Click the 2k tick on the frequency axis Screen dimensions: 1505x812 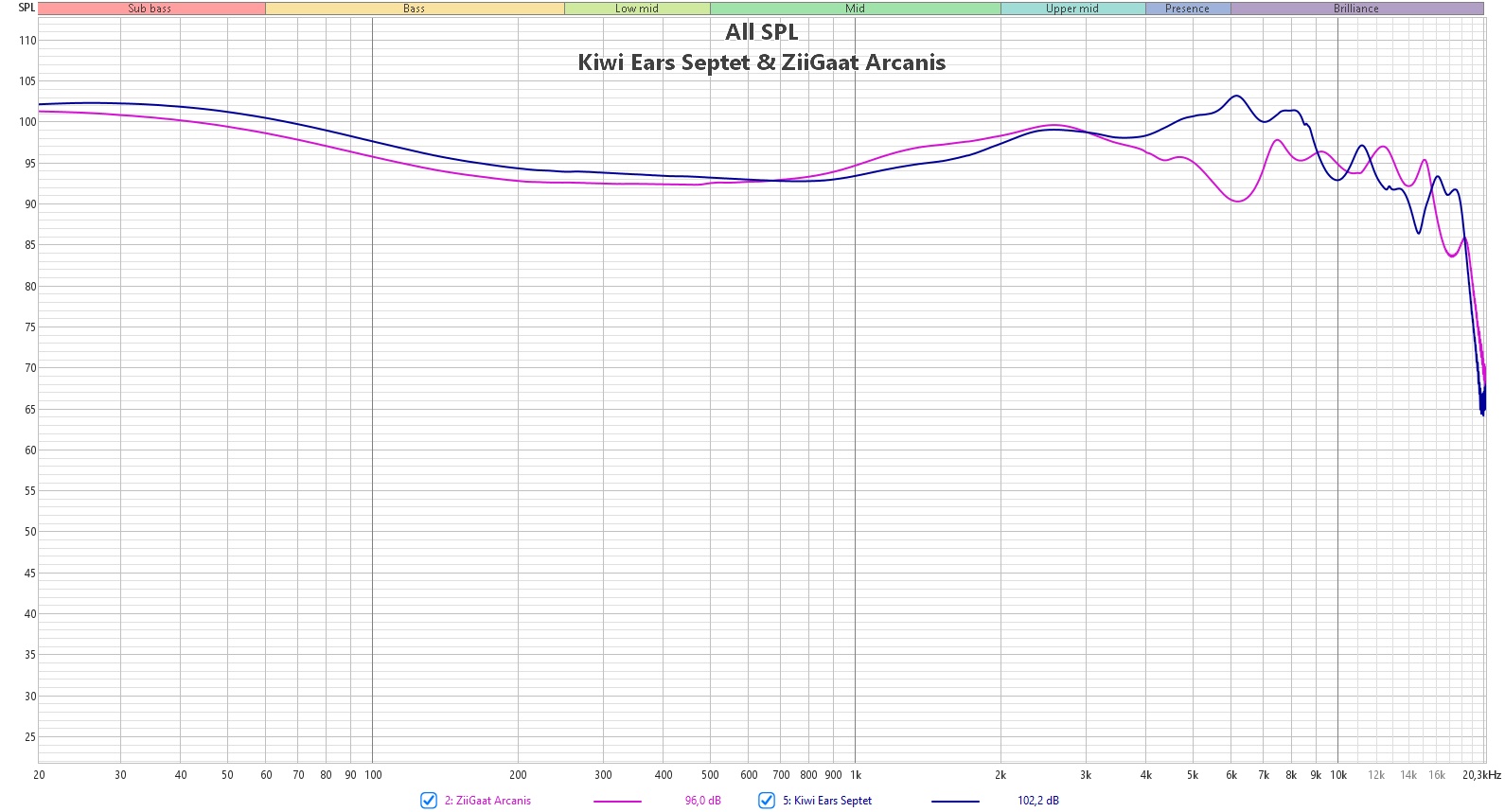pyautogui.click(x=1000, y=775)
